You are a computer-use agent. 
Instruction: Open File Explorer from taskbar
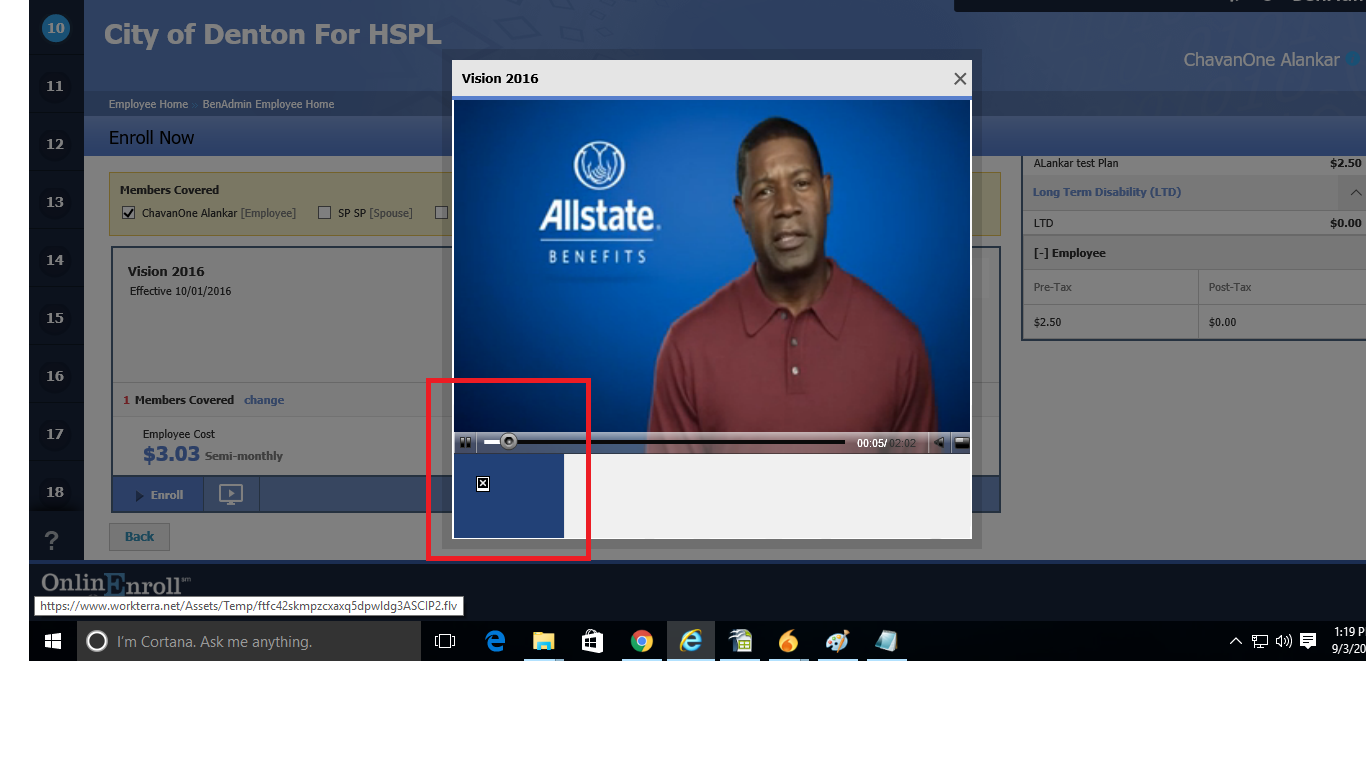click(x=543, y=641)
